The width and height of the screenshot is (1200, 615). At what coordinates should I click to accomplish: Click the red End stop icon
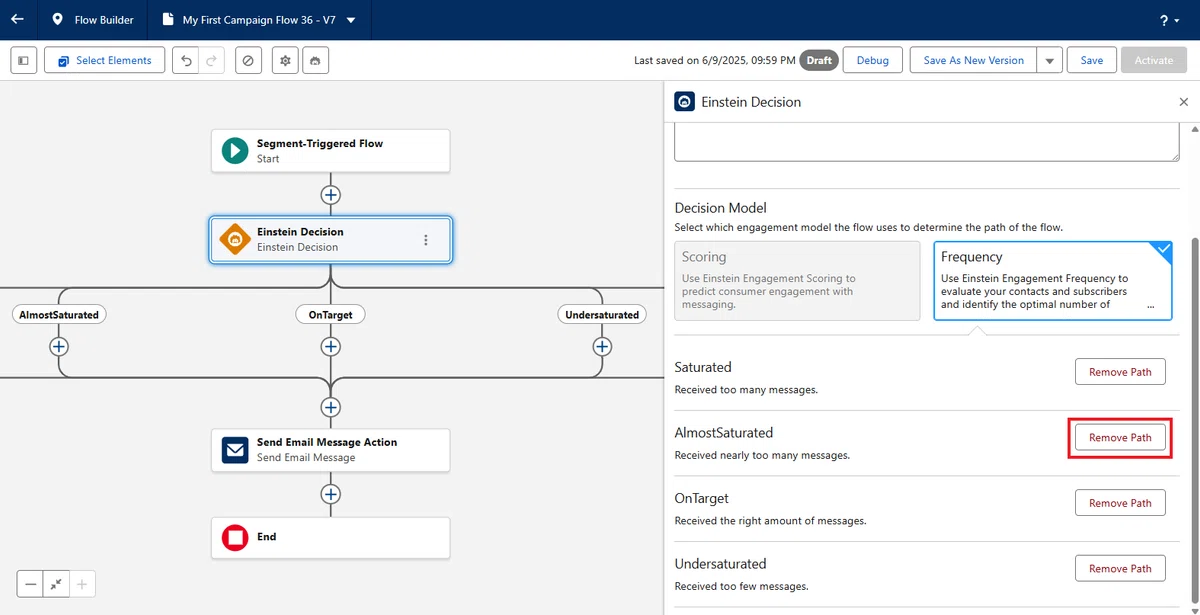coord(235,538)
